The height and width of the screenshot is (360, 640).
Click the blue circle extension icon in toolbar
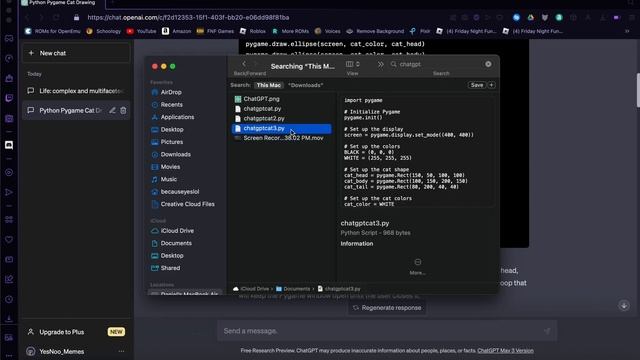point(516,18)
